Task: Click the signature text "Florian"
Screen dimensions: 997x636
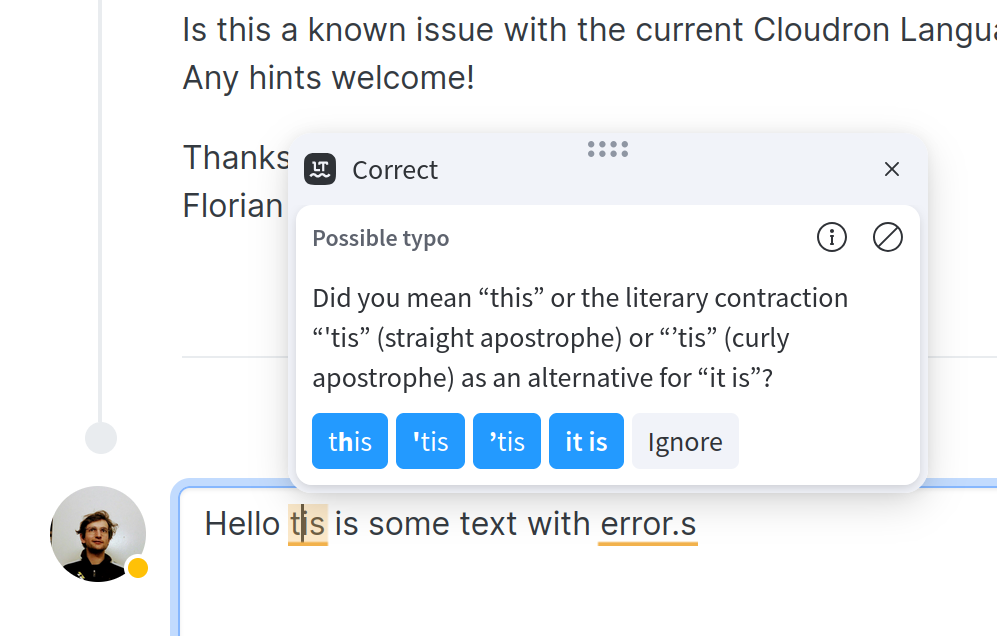Action: point(233,206)
